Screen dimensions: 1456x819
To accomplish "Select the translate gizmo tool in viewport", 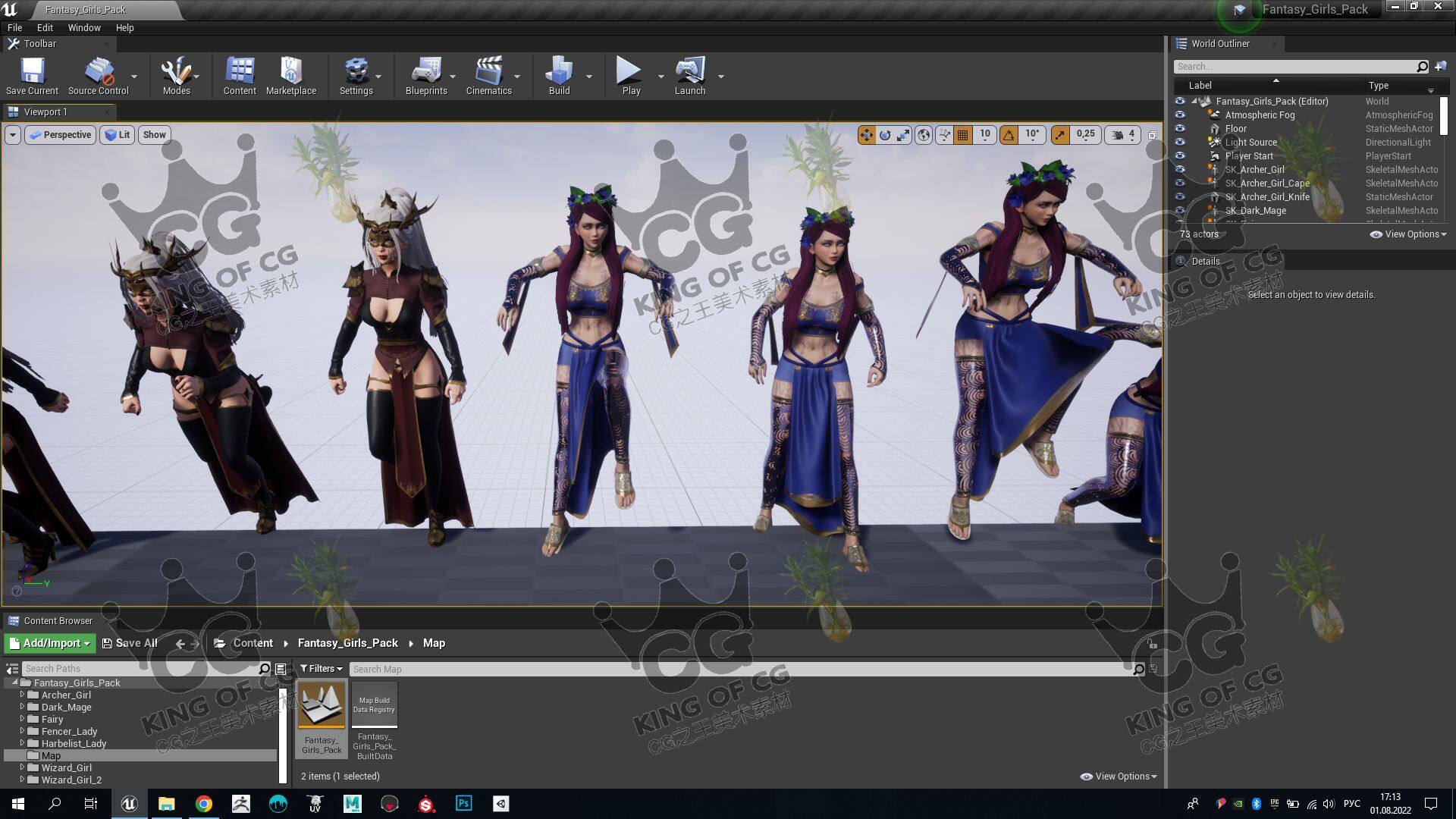I will coord(866,135).
